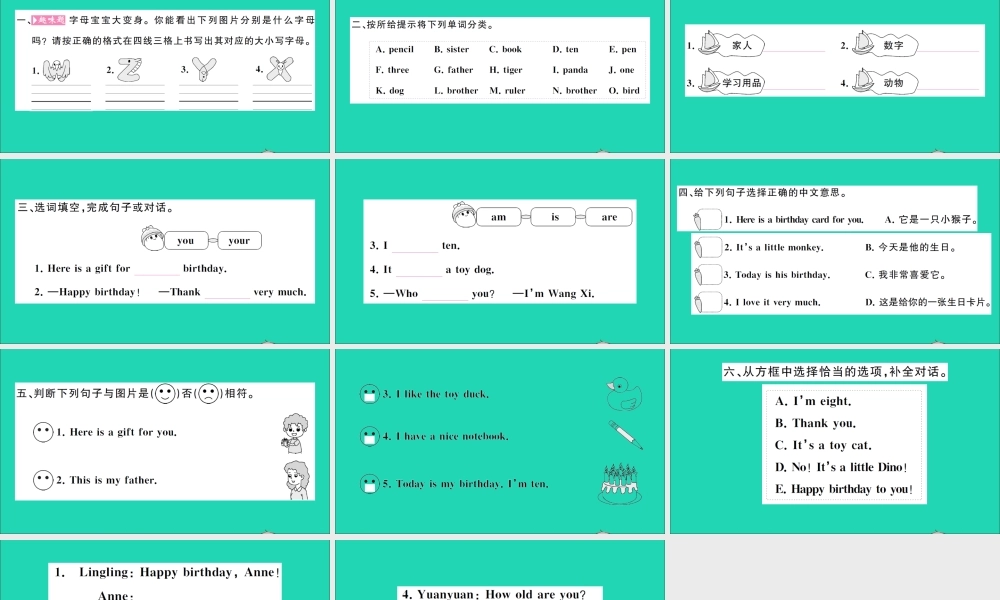Click the pen picture

click(625, 435)
